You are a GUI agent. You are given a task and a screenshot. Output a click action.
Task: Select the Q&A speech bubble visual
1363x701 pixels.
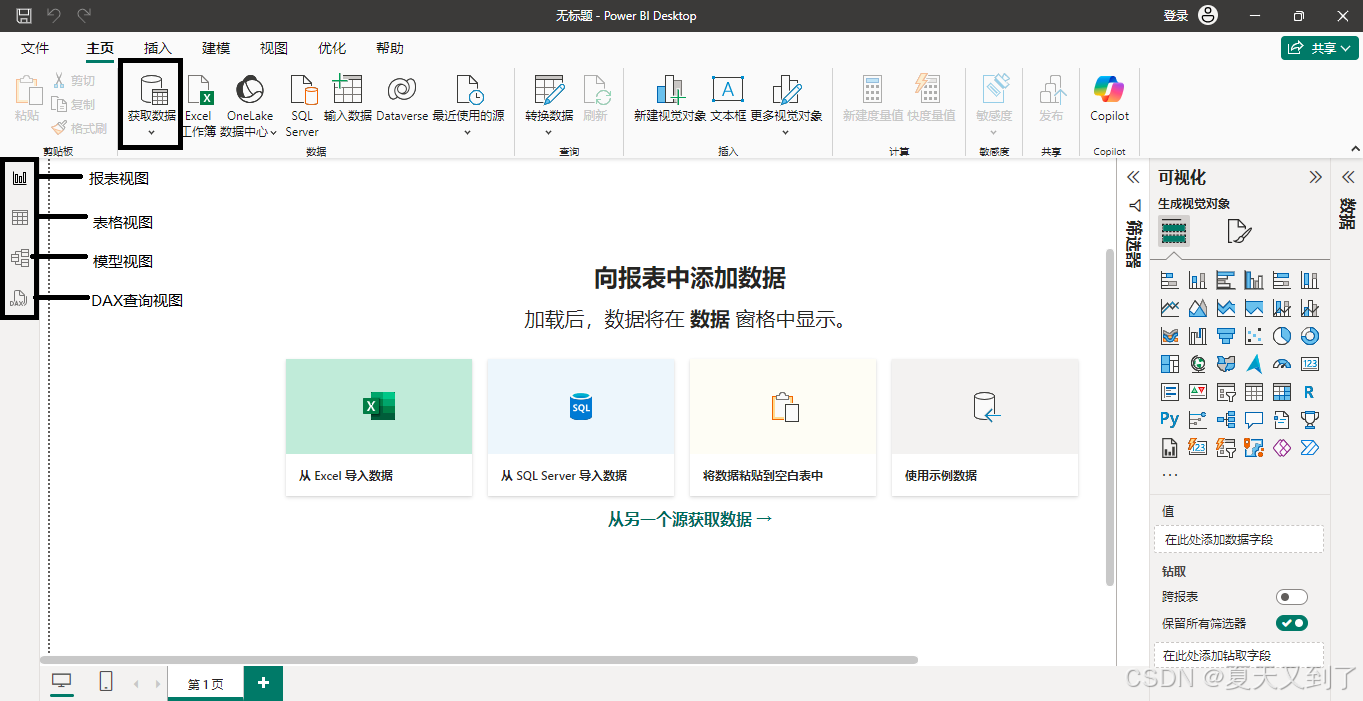1254,420
